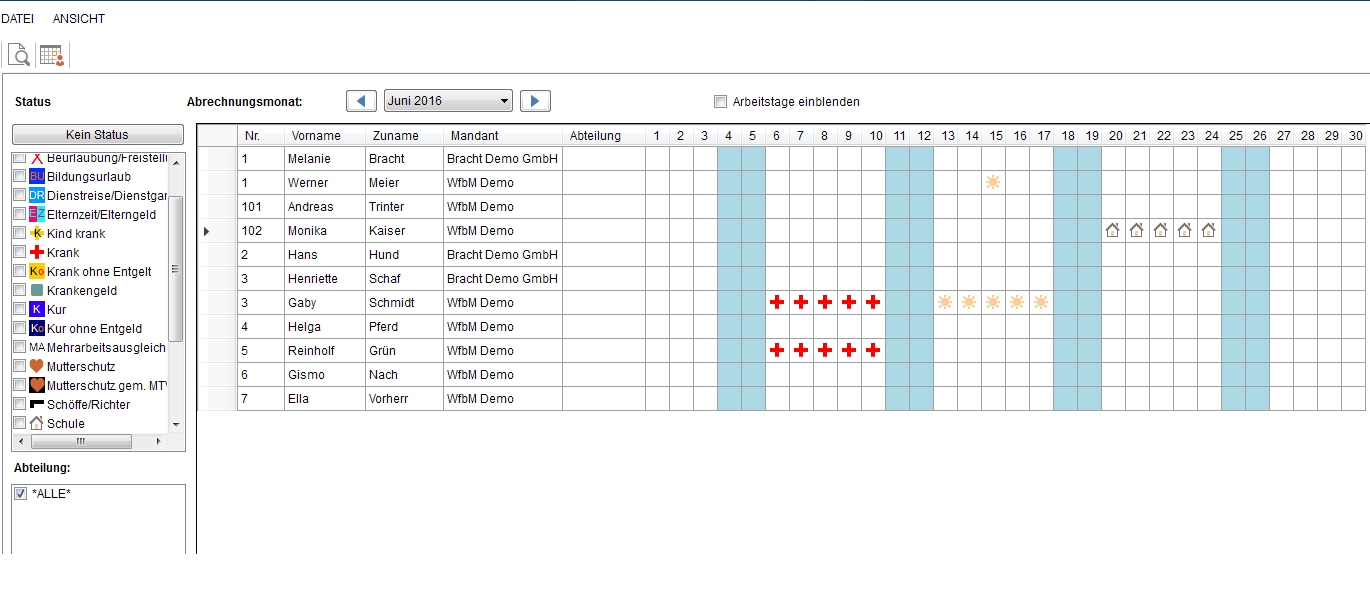
Task: Click Gaby Schmidt's red cross on day 6
Action: tap(777, 303)
